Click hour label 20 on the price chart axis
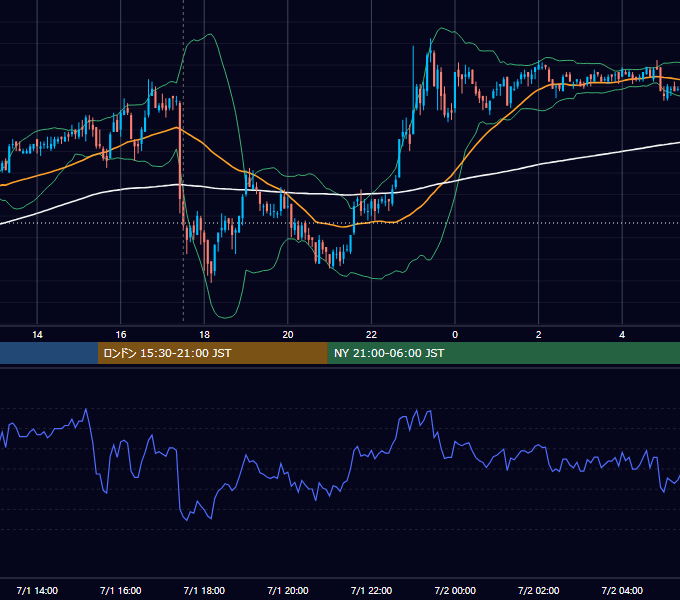The width and height of the screenshot is (680, 600). coord(288,335)
